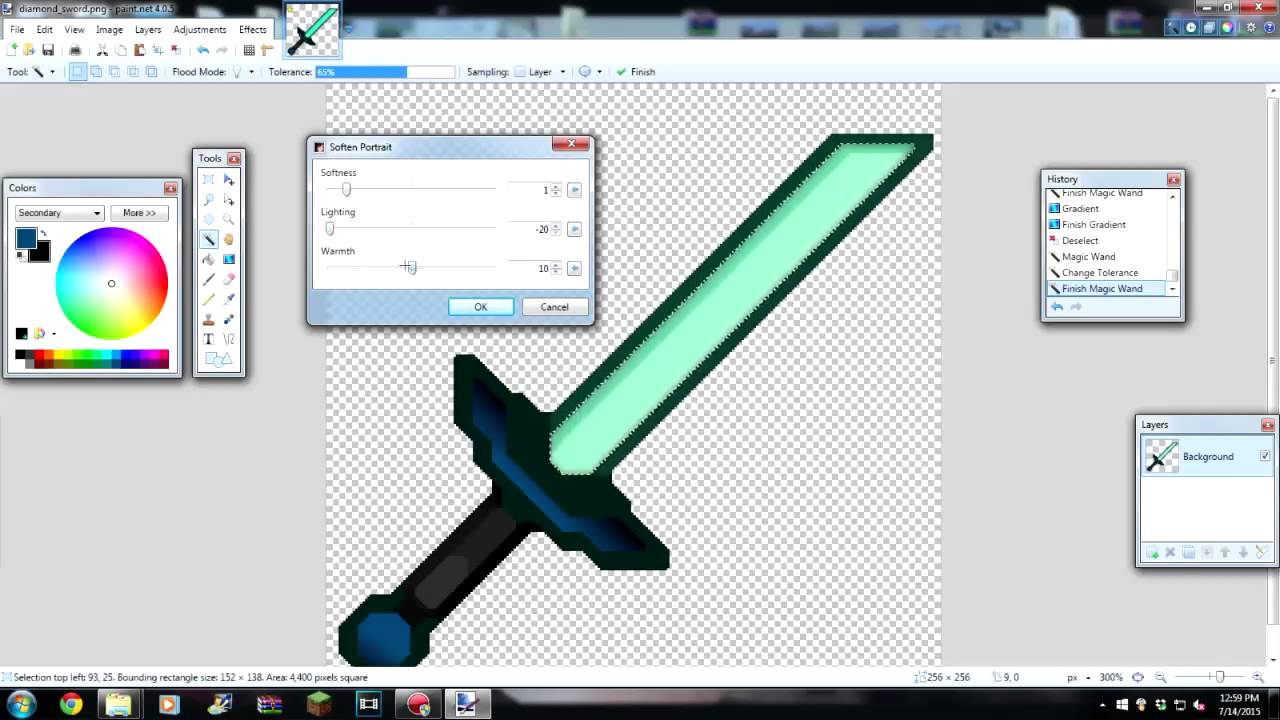Select the Ellipse Select tool
The width and height of the screenshot is (1280, 720).
click(208, 219)
